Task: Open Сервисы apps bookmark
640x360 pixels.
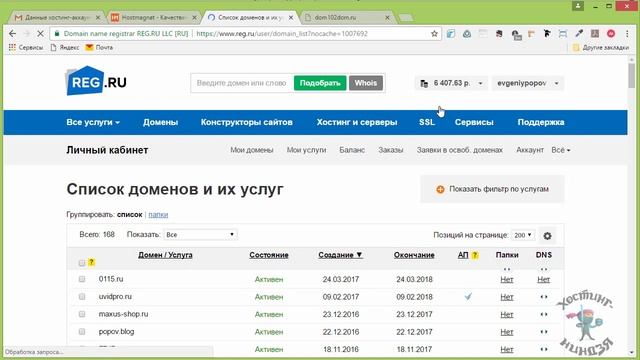Action: pyautogui.click(x=26, y=47)
